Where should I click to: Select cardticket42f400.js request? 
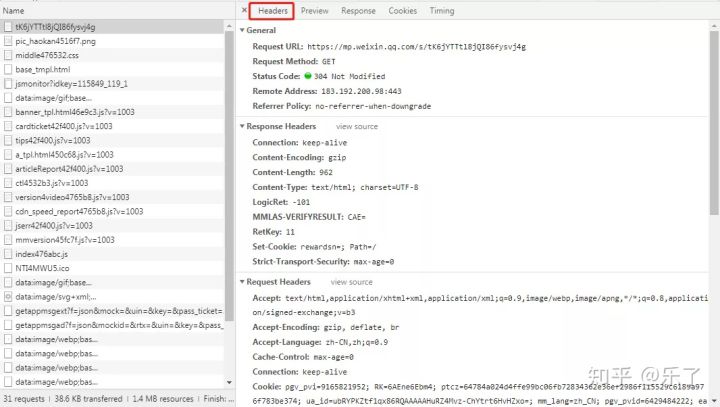pos(112,126)
